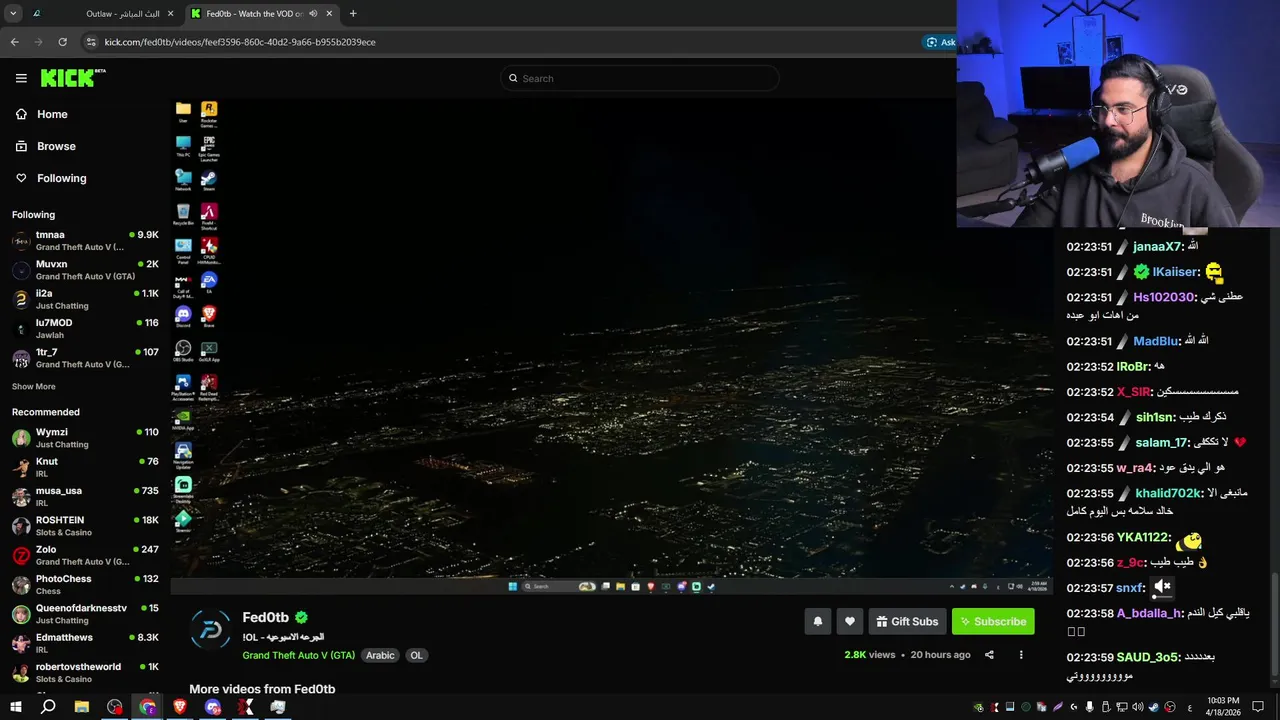Close the Fed0tb VOD tab
This screenshot has width=1280, height=720.
click(328, 14)
